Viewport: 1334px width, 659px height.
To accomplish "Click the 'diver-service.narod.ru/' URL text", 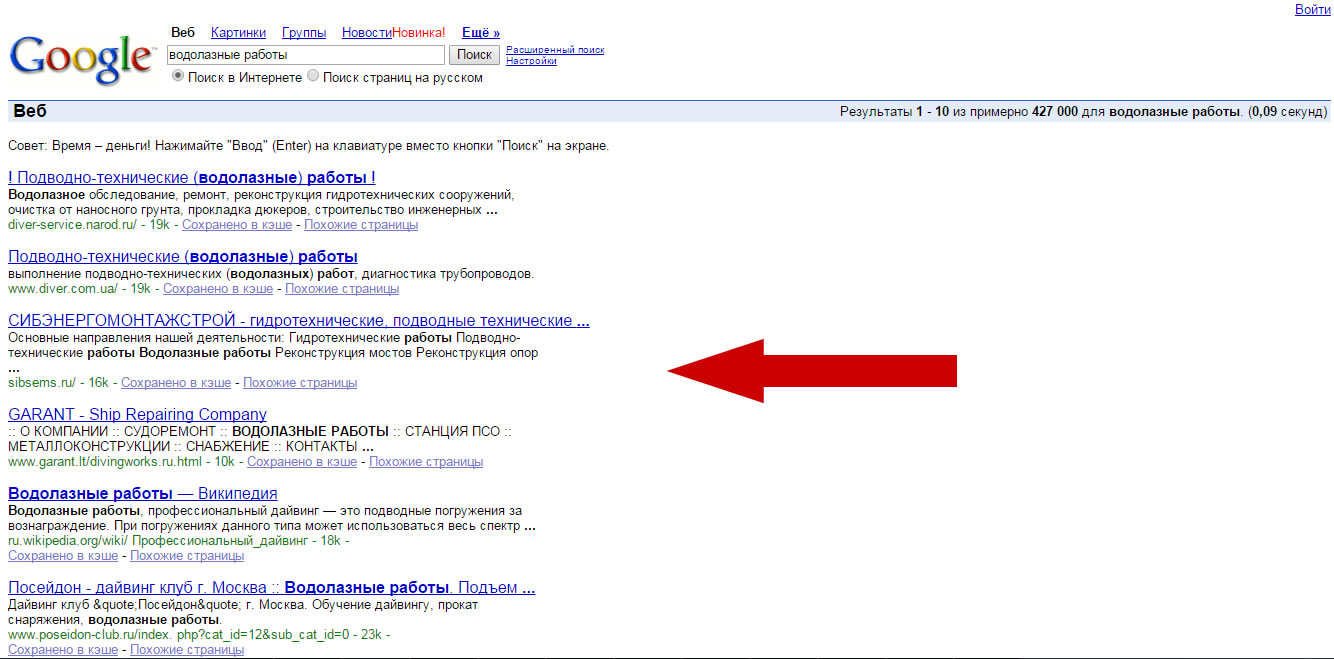I will click(73, 225).
